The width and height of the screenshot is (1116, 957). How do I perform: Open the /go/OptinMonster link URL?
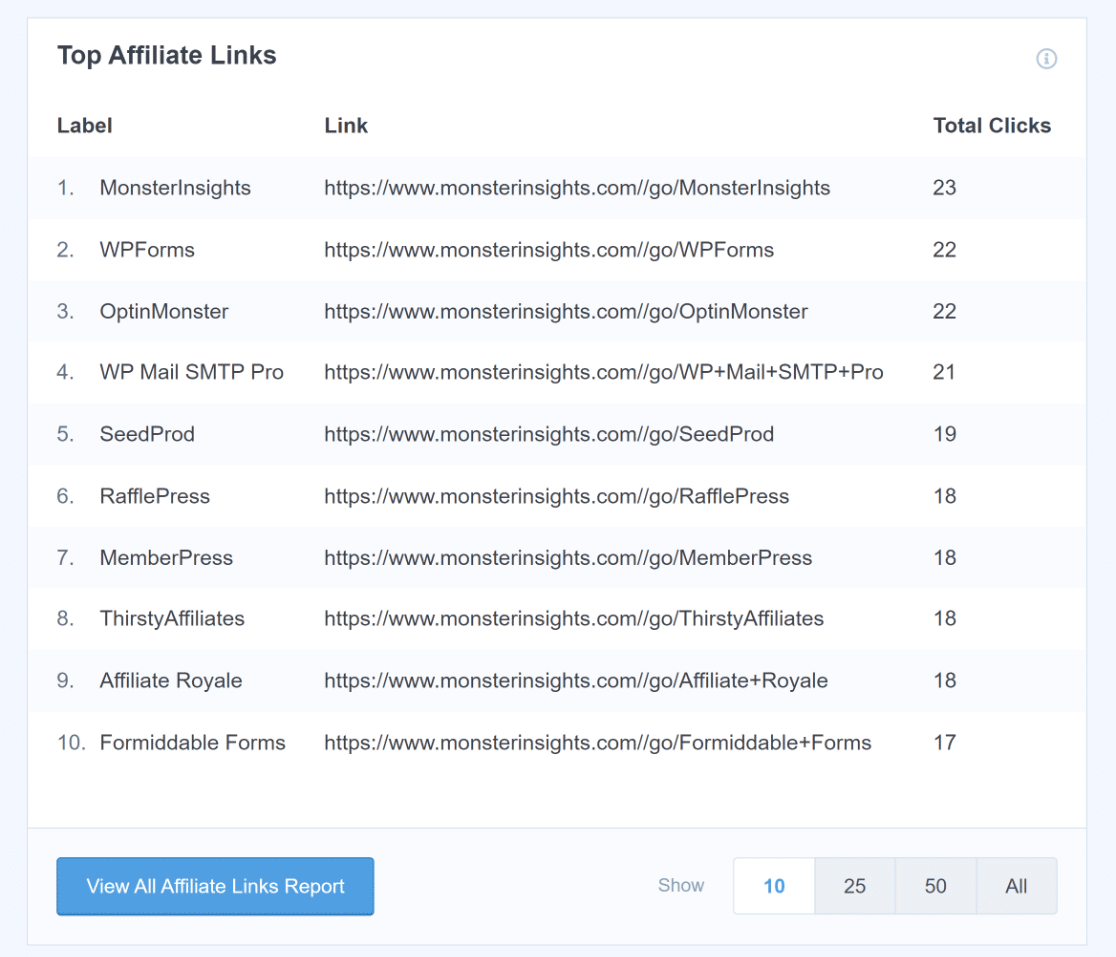(x=566, y=312)
